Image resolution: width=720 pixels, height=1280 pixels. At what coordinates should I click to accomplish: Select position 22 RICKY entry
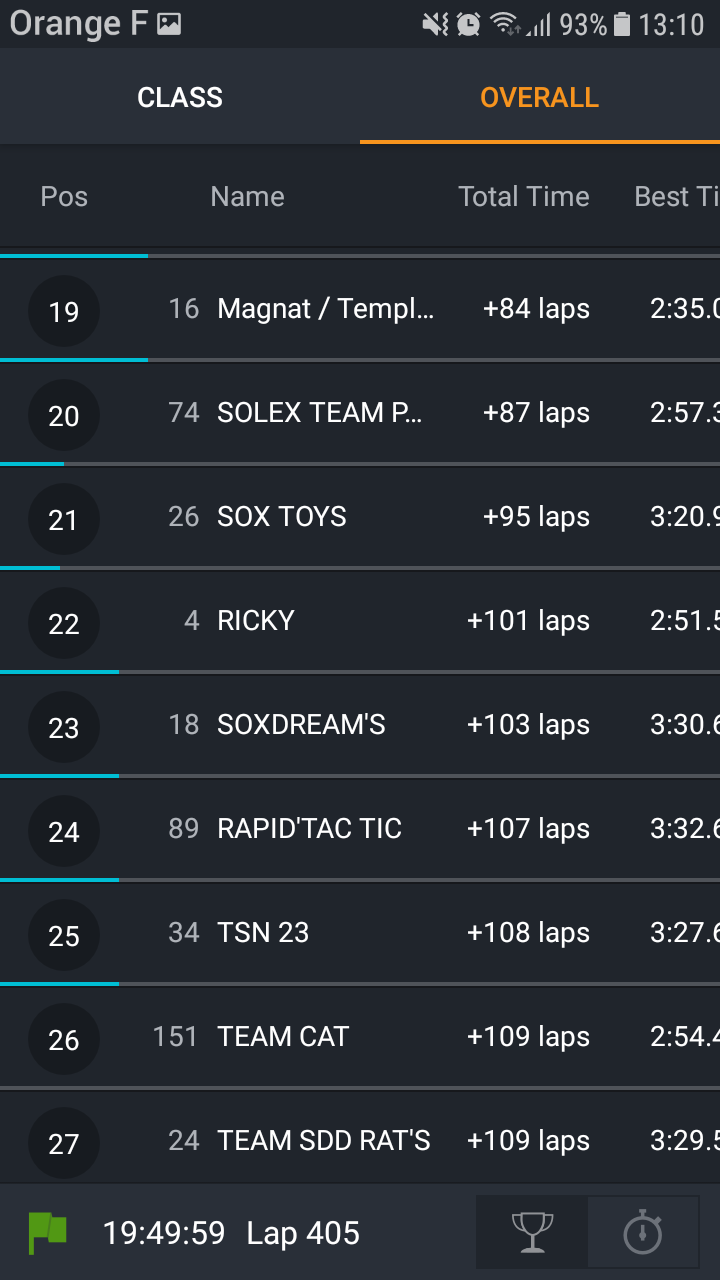tap(360, 622)
